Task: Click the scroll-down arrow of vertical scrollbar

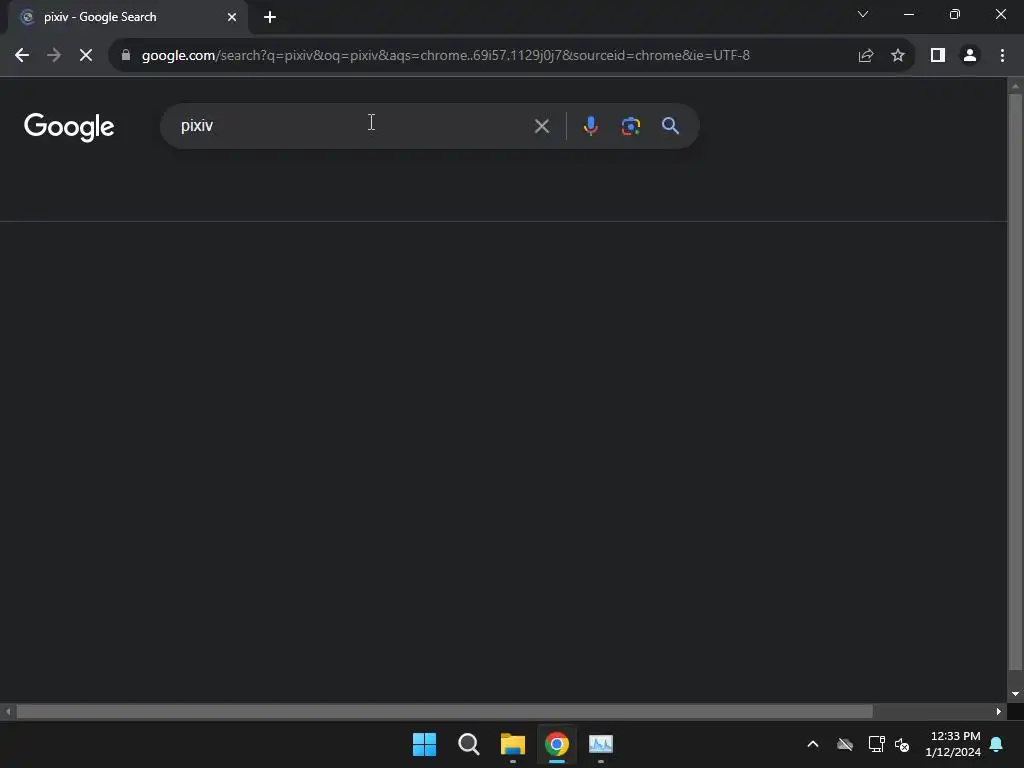Action: [1015, 694]
